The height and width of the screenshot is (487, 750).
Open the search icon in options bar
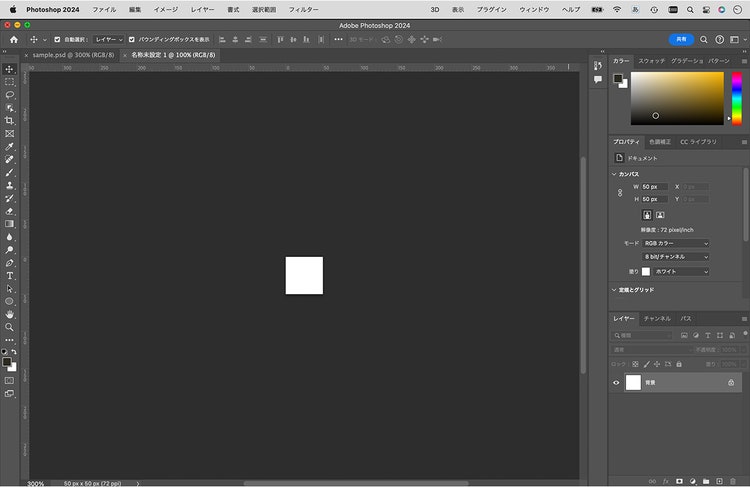[704, 40]
